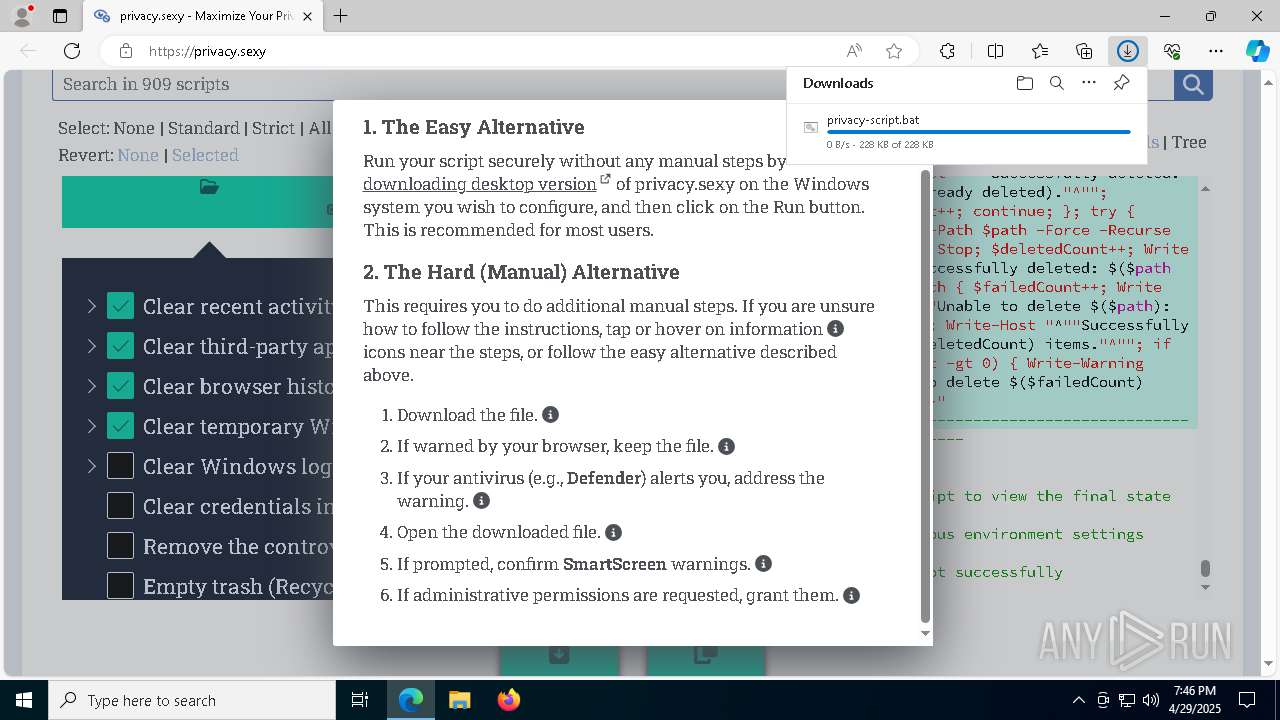Toggle Read aloud in address bar
The height and width of the screenshot is (720, 1280).
[854, 51]
